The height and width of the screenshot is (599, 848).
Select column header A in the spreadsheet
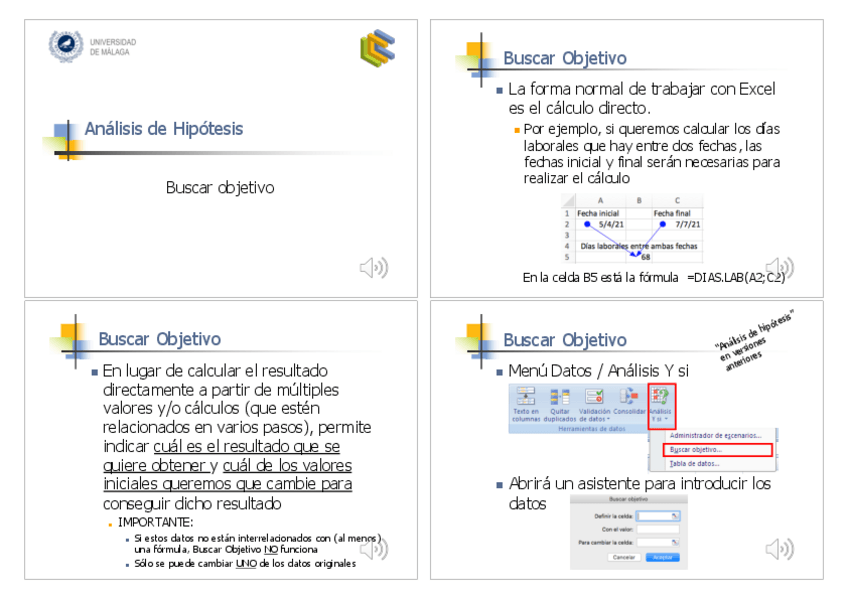click(600, 200)
